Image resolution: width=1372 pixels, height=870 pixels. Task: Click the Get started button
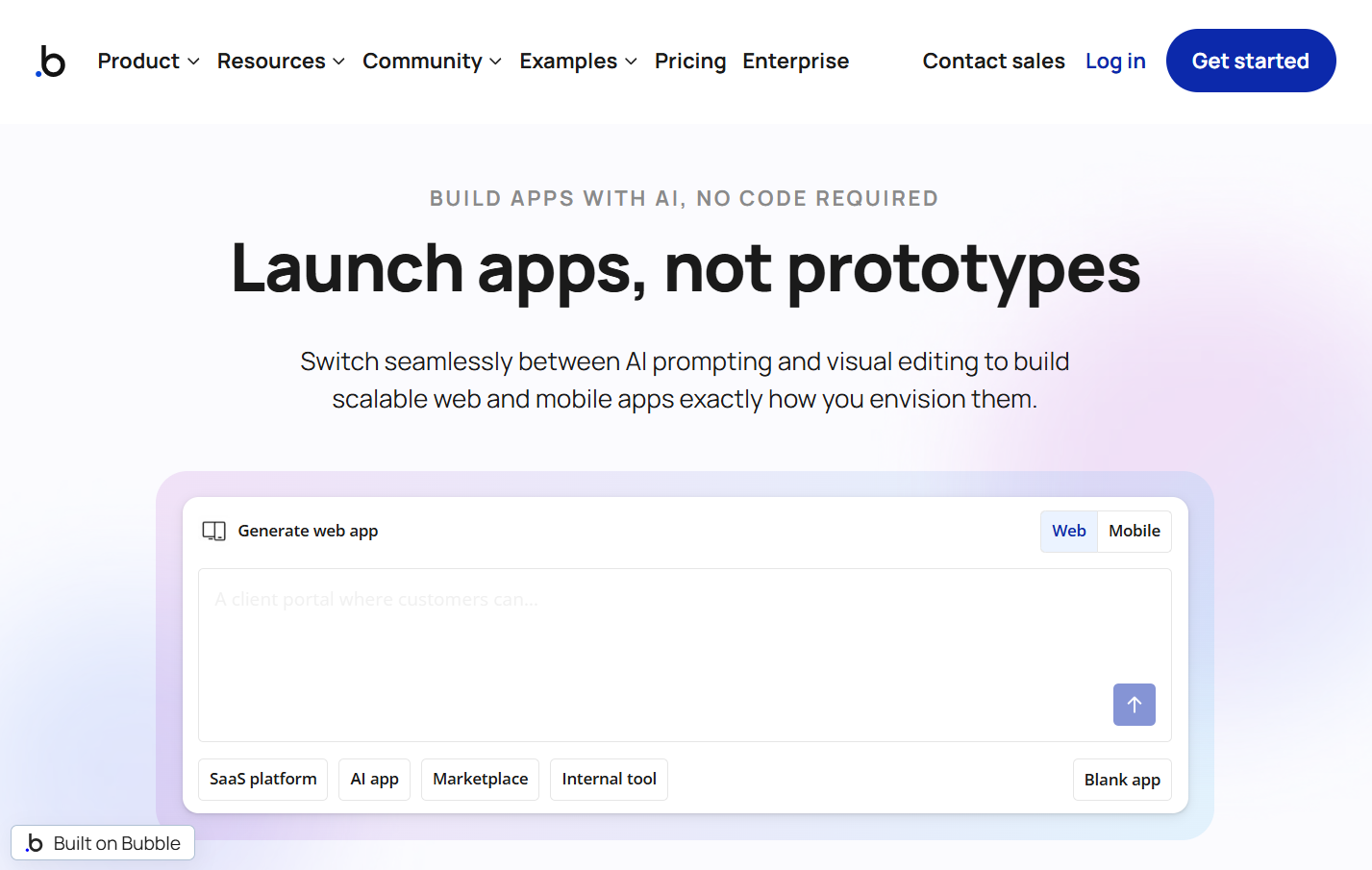click(x=1250, y=62)
